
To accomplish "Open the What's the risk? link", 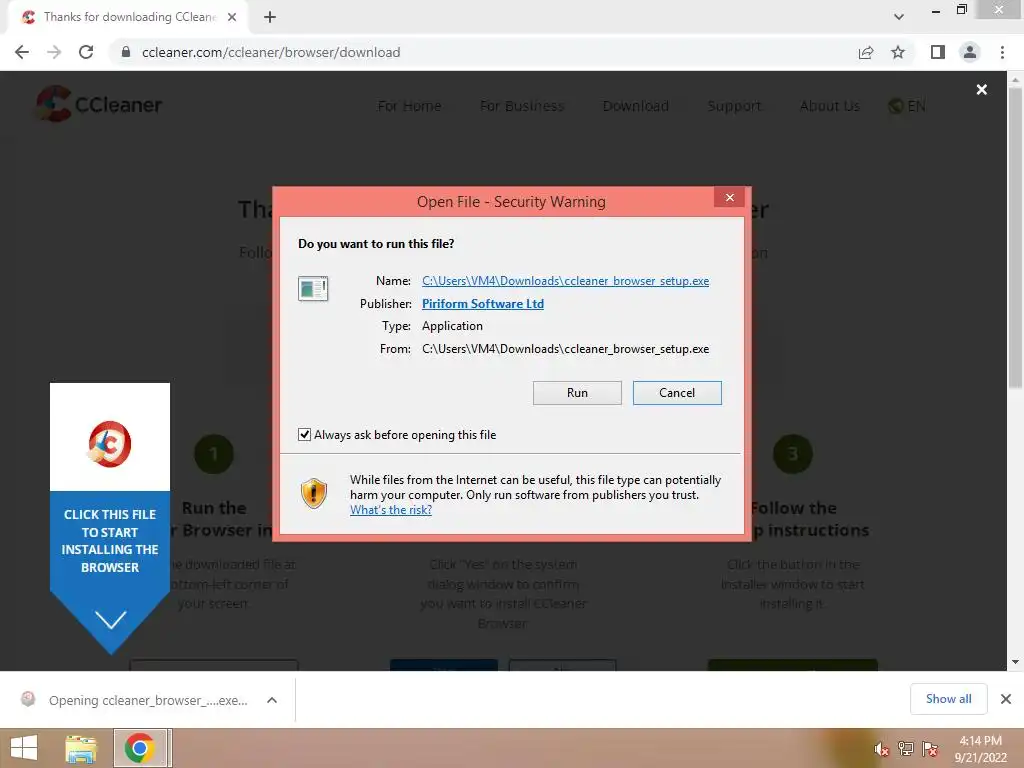I will [x=391, y=510].
